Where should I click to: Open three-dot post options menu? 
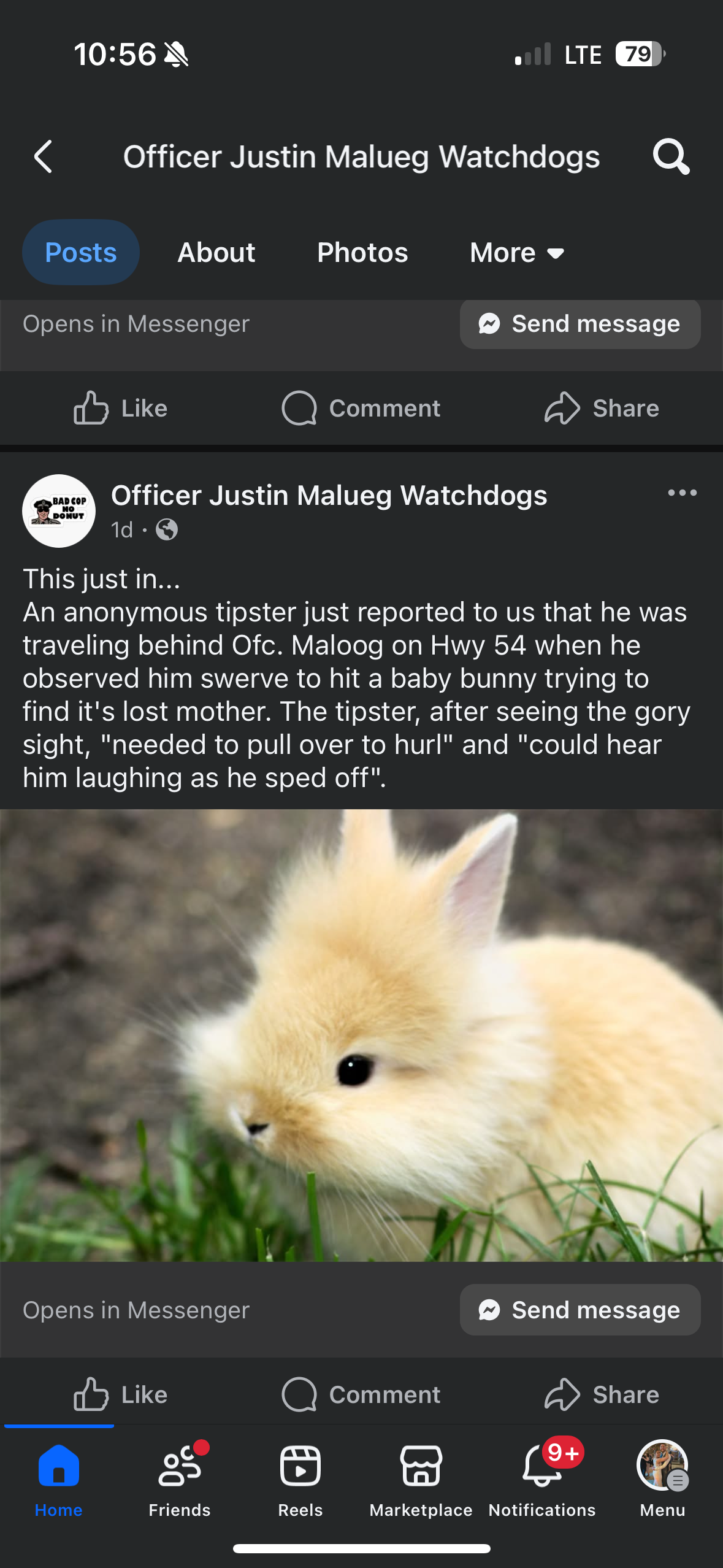(x=682, y=493)
